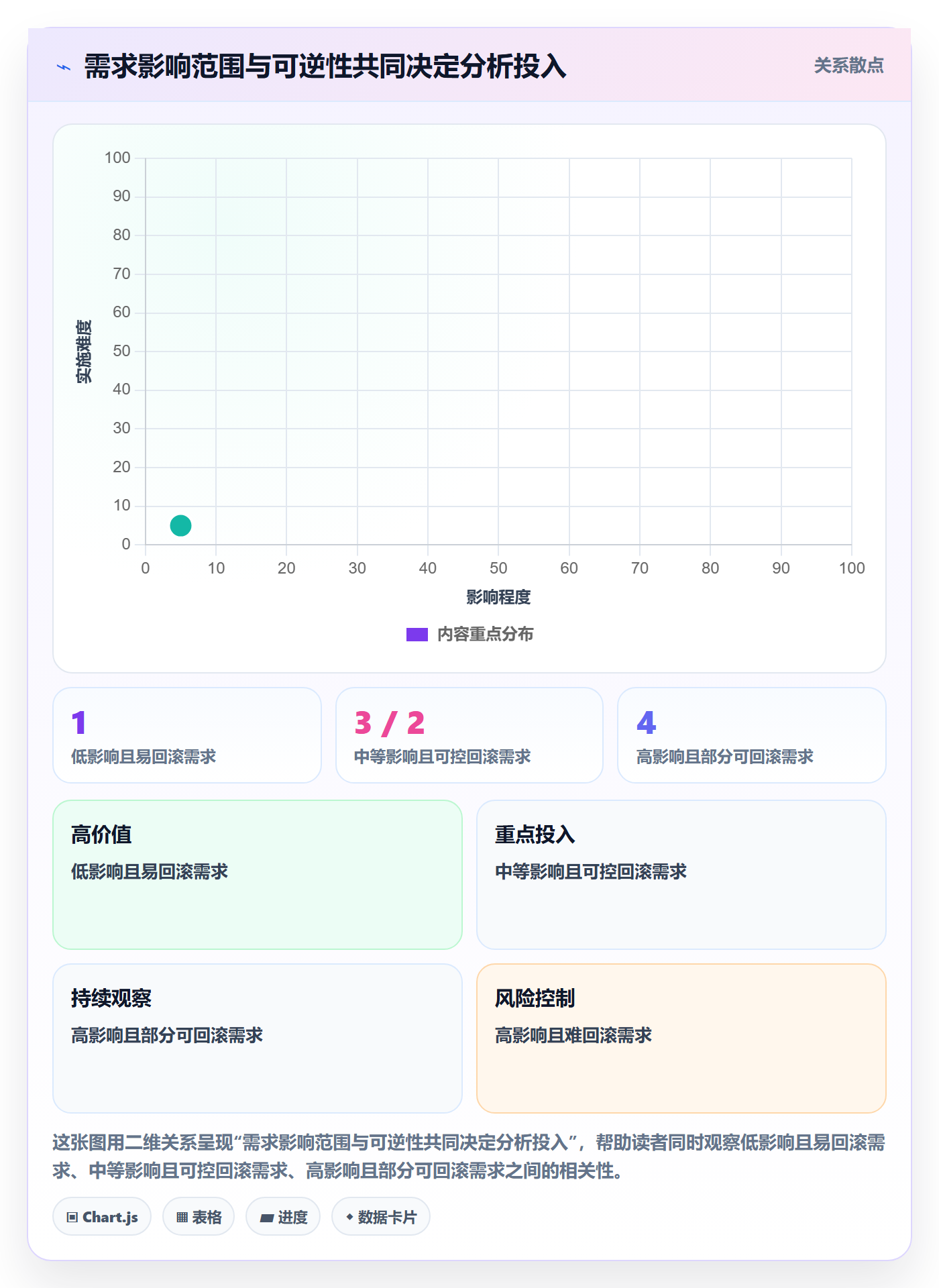This screenshot has width=939, height=1288.
Task: Click 中等影响且可控回滚需求 text in 重点投入 card
Action: [x=591, y=871]
